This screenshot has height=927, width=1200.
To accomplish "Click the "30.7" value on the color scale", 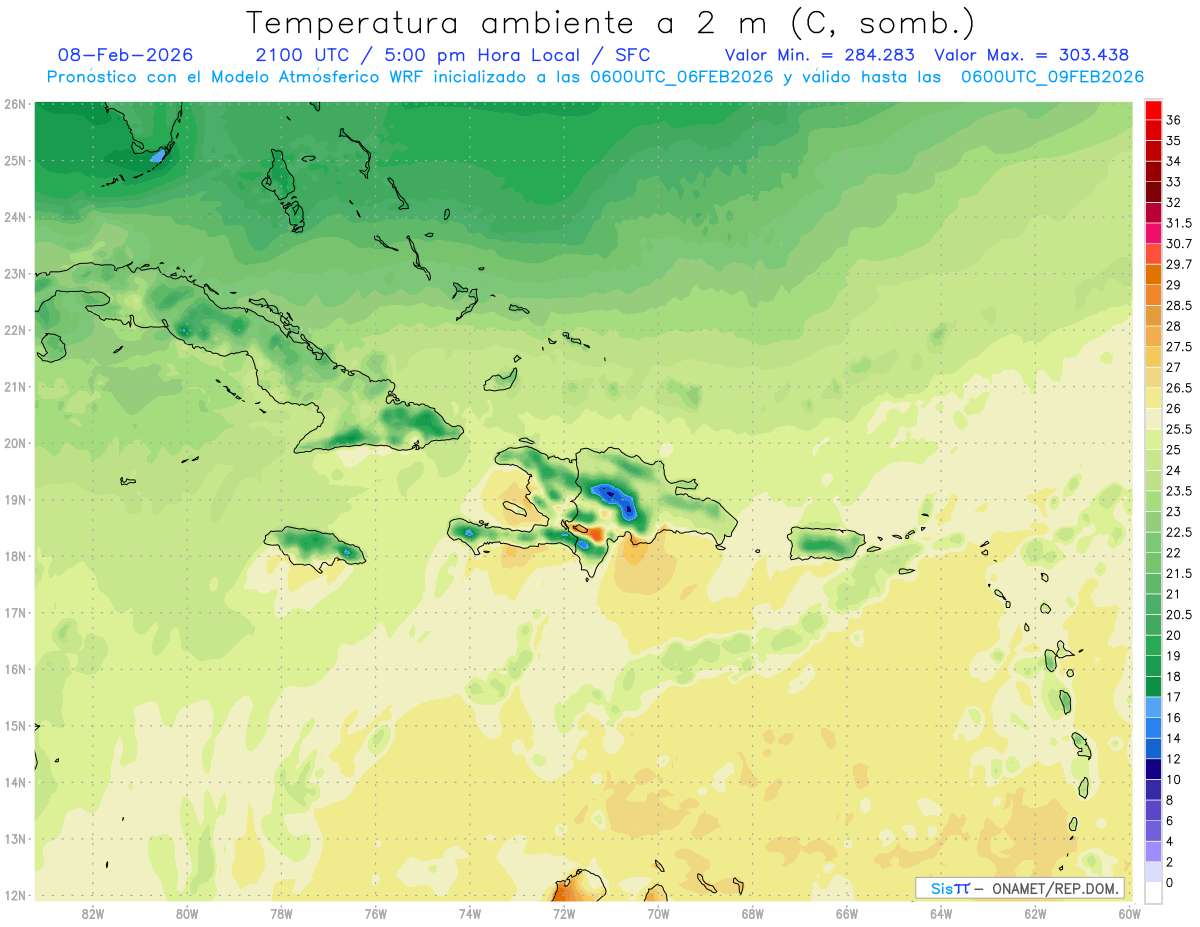I will pyautogui.click(x=1179, y=243).
